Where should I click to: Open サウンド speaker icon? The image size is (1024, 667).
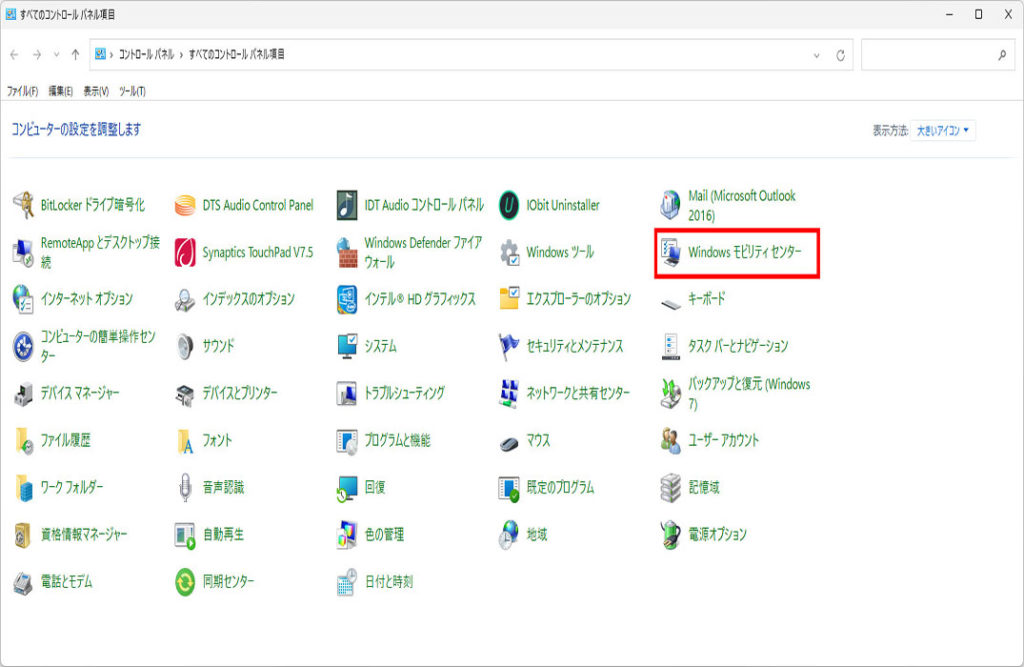pos(186,346)
